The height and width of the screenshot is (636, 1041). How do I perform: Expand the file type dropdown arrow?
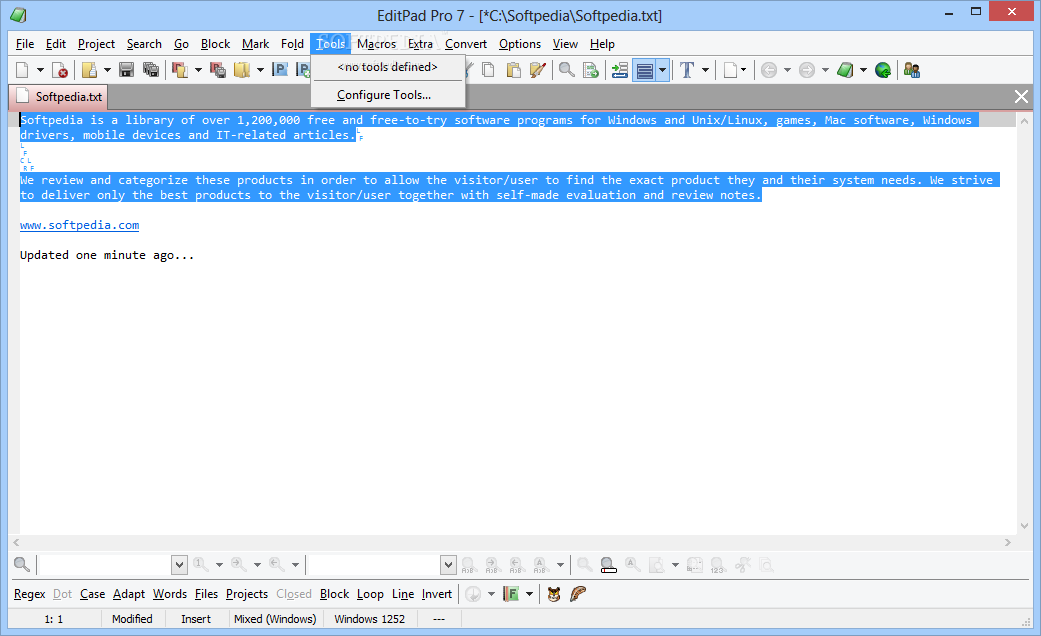744,70
